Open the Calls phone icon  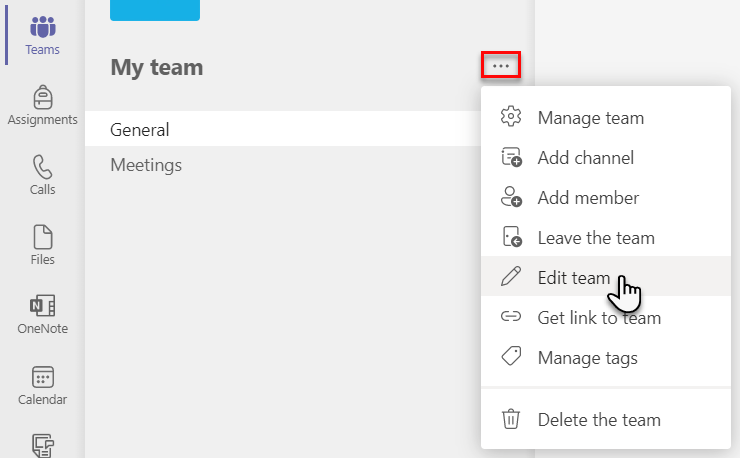[x=42, y=175]
